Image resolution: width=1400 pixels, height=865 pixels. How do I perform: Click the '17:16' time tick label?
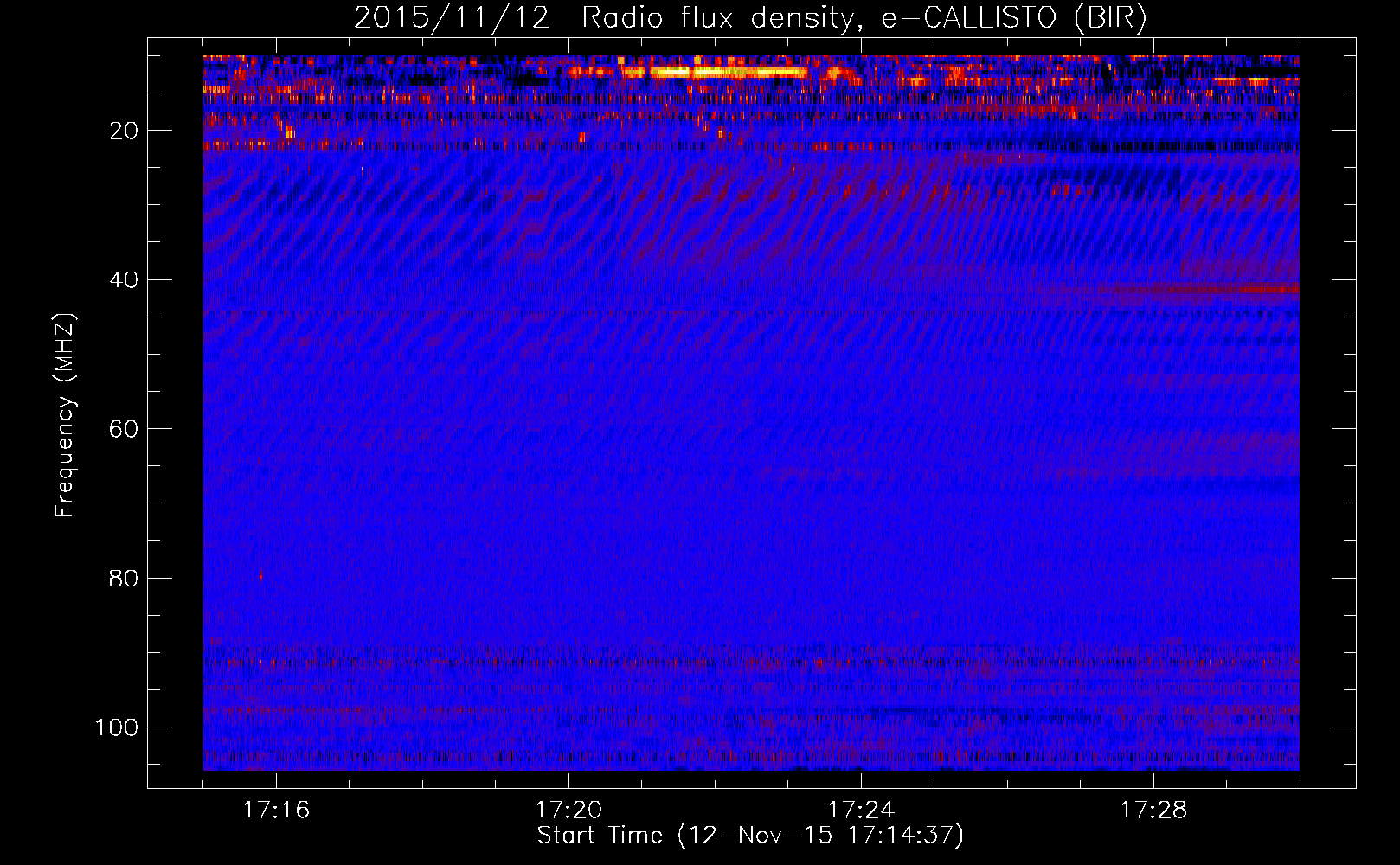[x=276, y=811]
